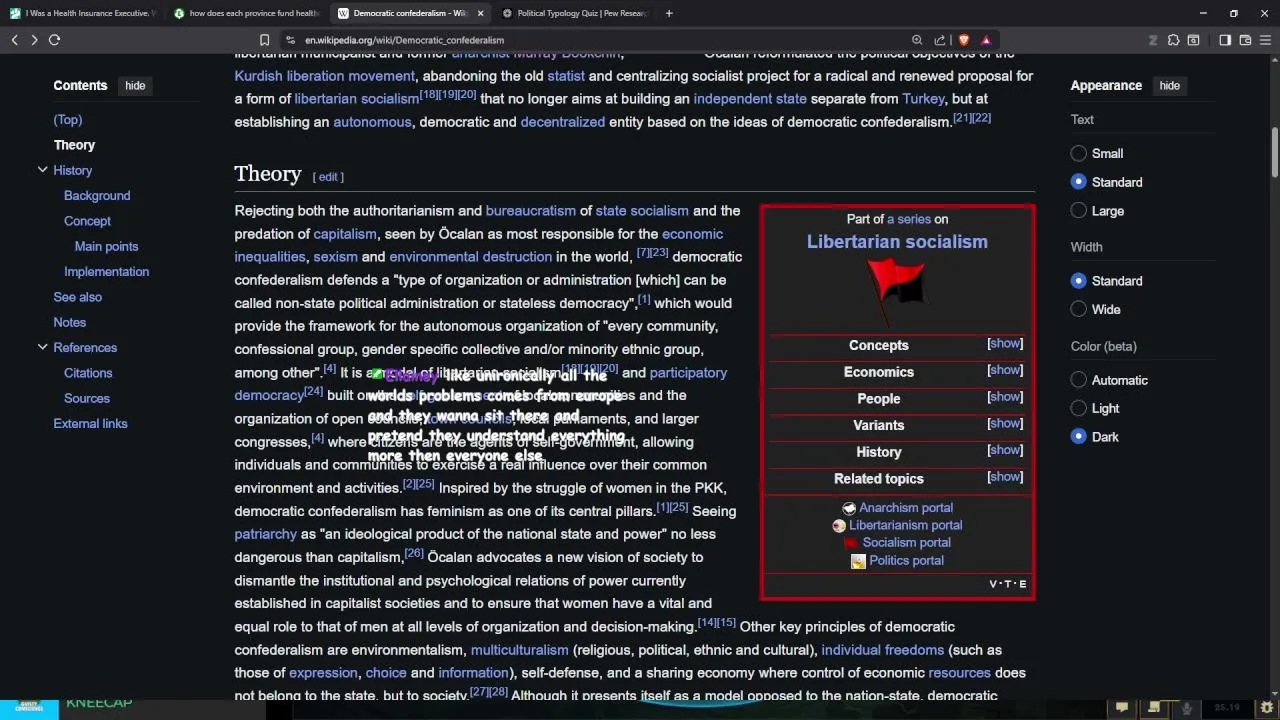This screenshot has width=1280, height=720.
Task: Select Light color mode
Action: click(1078, 408)
